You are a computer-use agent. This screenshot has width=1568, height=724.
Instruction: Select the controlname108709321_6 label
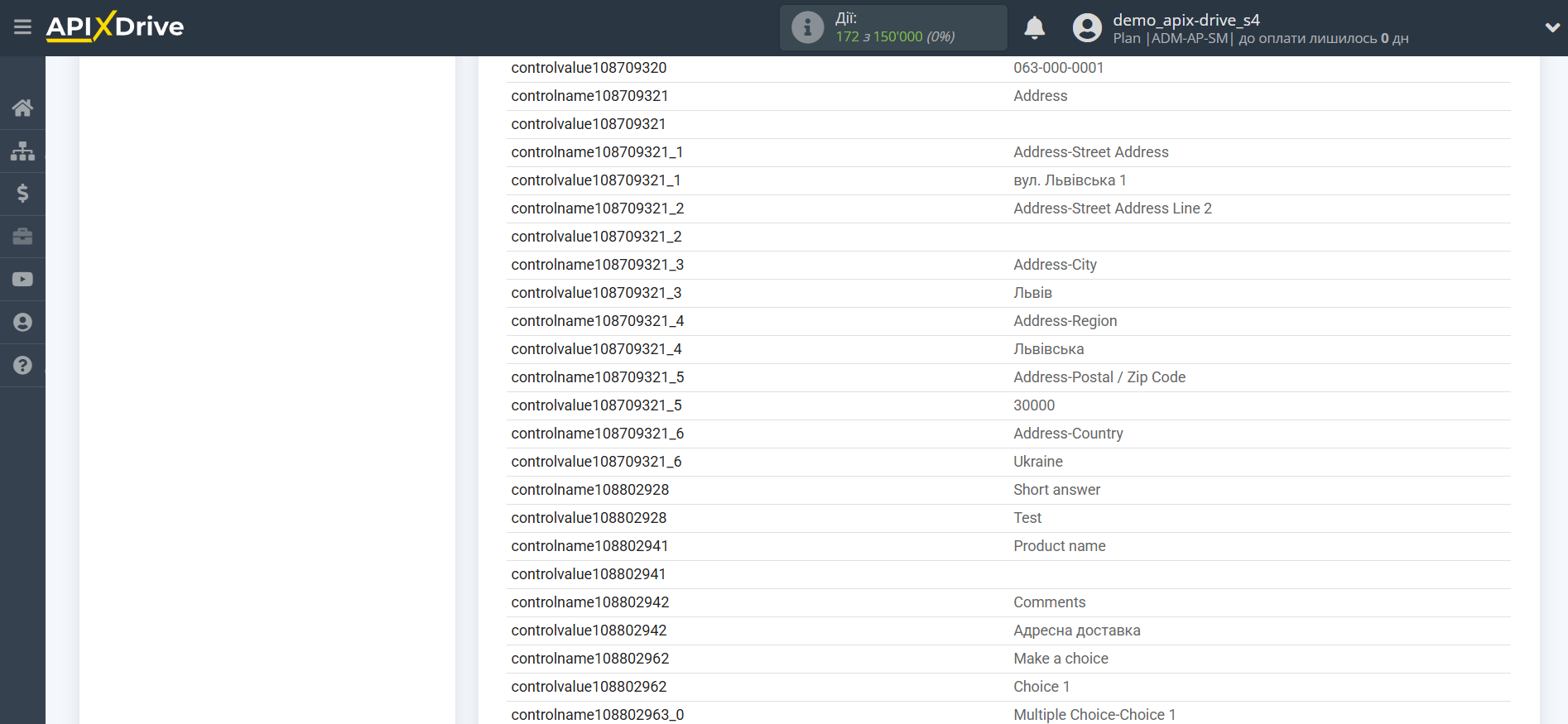(597, 434)
